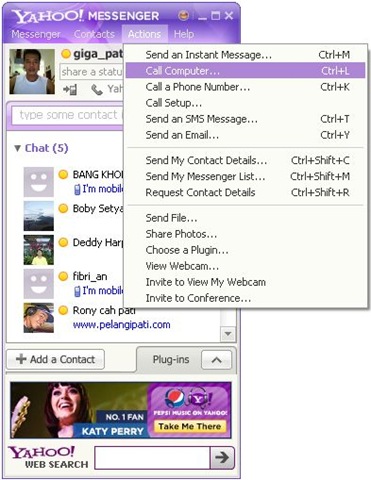Click fibri_an's yellow status icon
Screen dimensions: 371x480
(63, 276)
